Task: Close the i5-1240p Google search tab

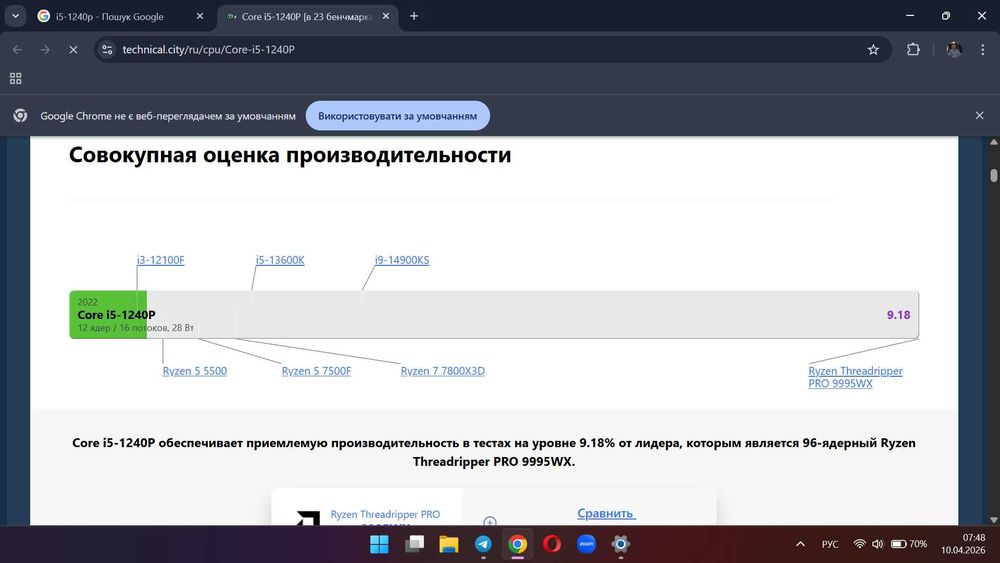Action: pyautogui.click(x=200, y=17)
